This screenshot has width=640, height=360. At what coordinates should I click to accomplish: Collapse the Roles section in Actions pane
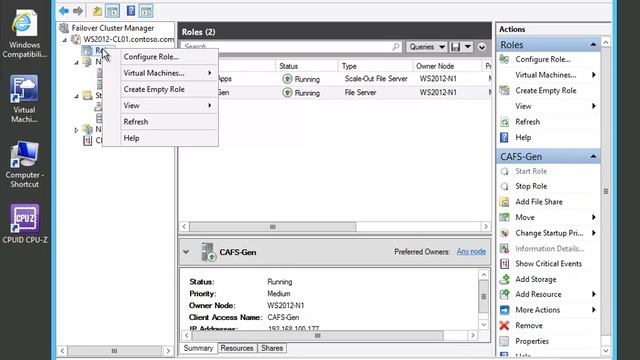(x=593, y=44)
